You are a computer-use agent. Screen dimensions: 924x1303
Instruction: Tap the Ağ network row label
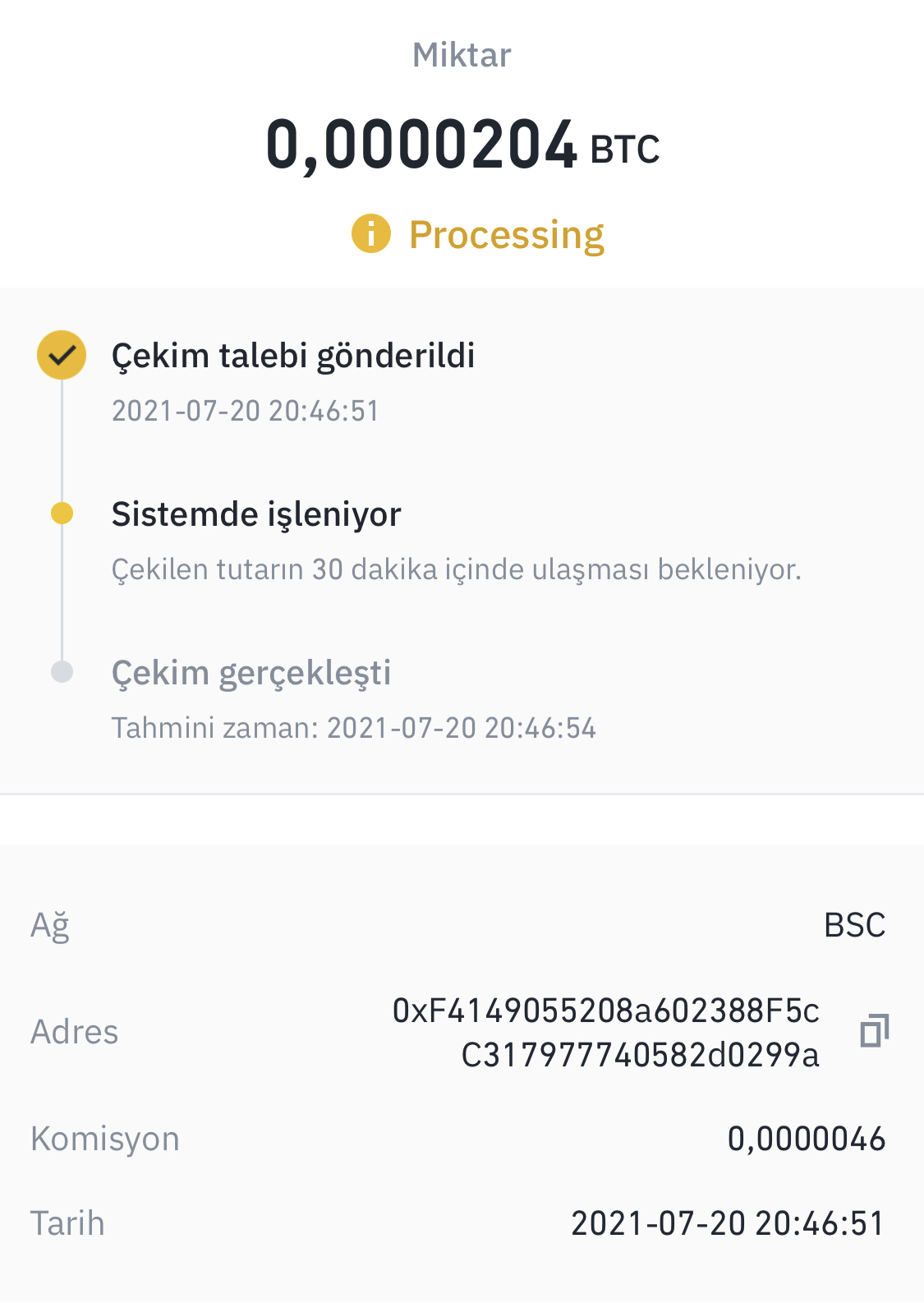pyautogui.click(x=50, y=927)
